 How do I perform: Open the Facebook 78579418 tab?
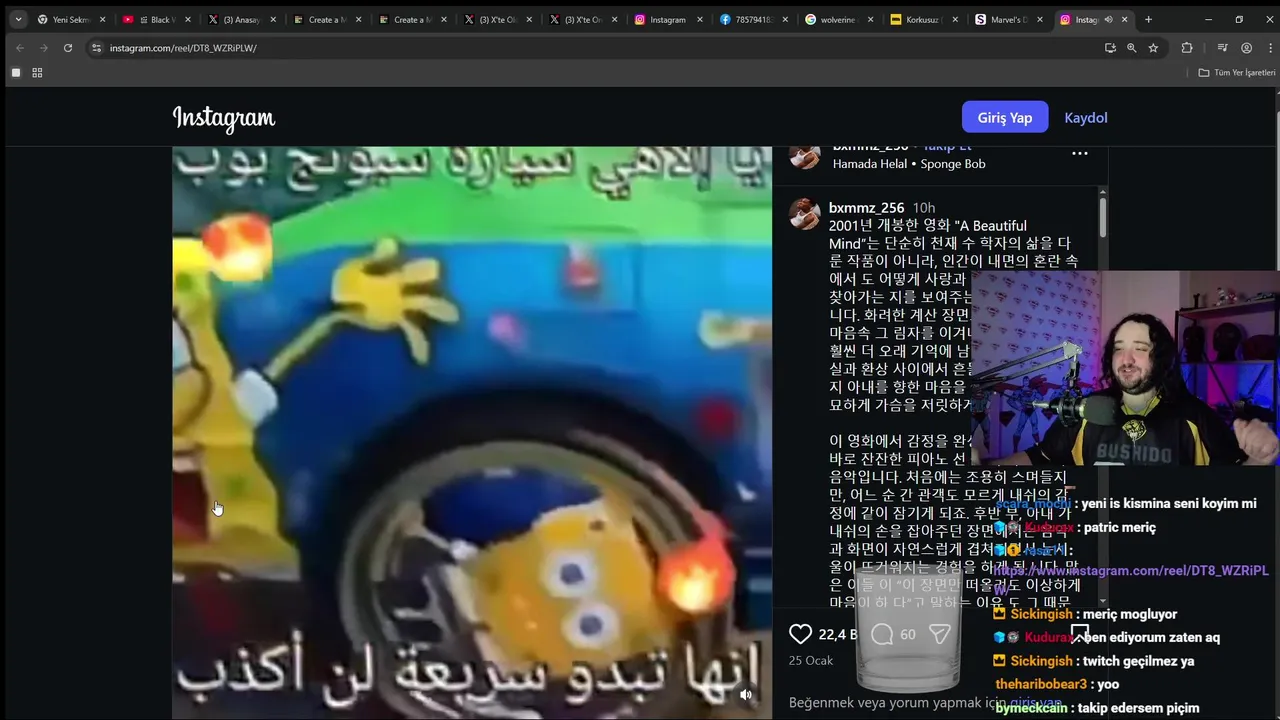click(752, 19)
